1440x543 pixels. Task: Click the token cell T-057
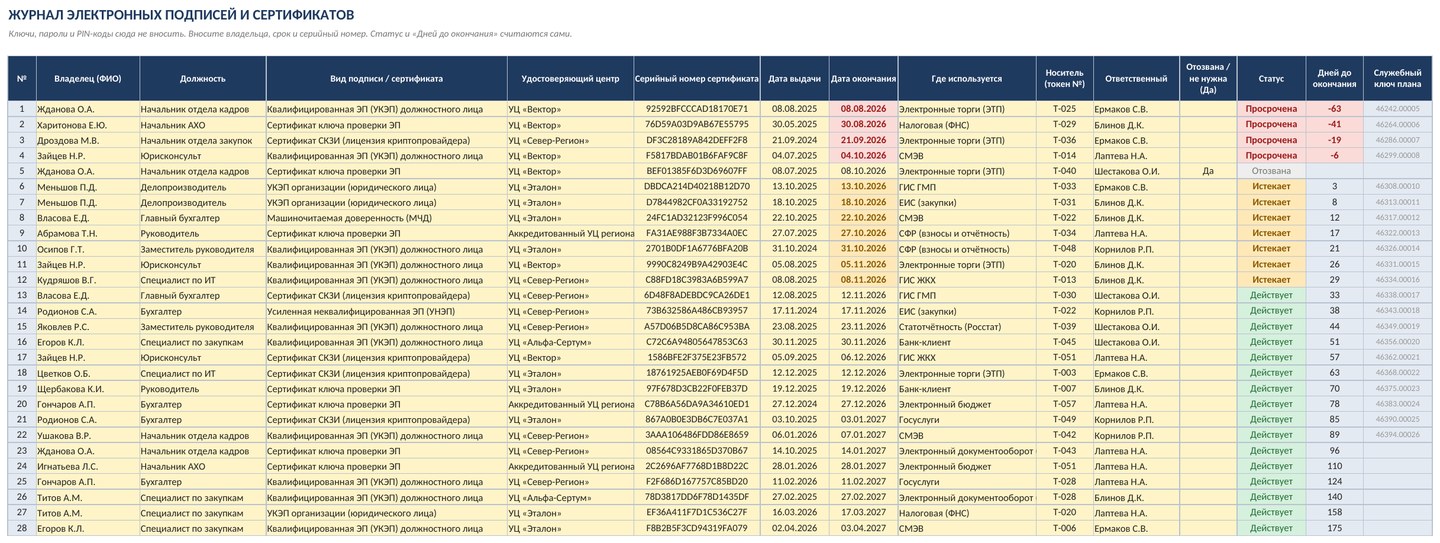[1064, 404]
